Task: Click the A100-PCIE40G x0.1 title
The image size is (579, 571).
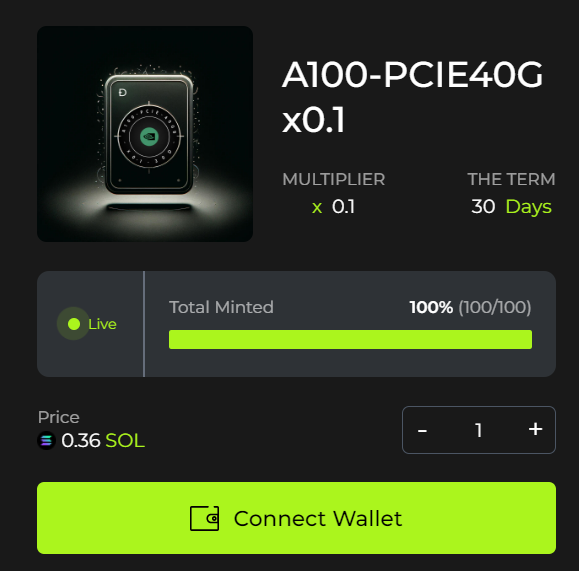Action: coord(412,97)
